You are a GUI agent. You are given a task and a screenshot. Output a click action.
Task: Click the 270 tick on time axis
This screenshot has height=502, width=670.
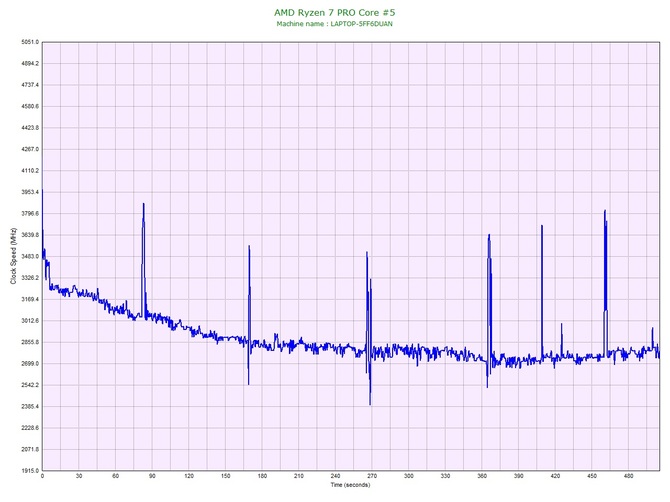click(x=372, y=476)
